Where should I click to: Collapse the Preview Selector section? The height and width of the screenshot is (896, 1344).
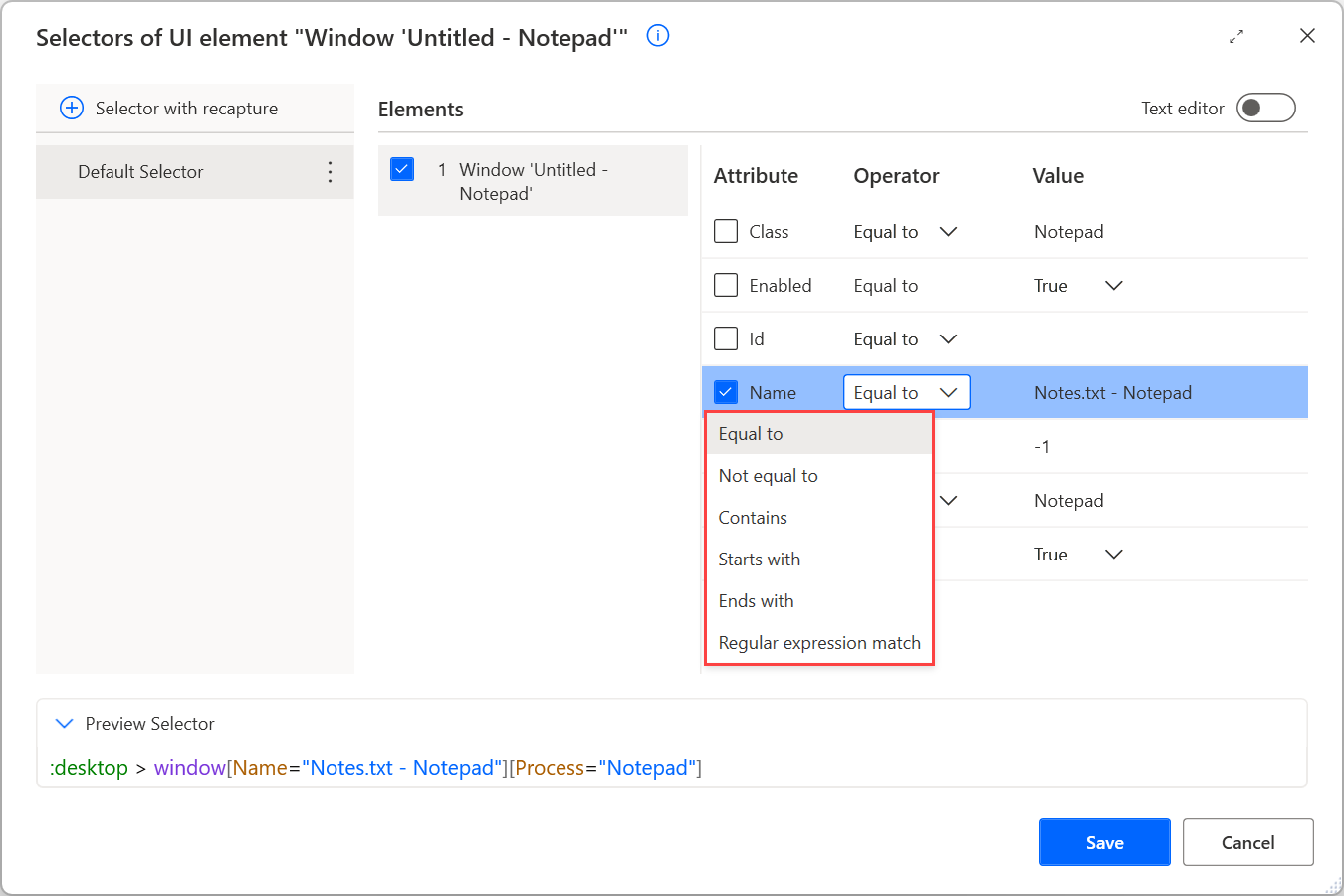tap(65, 724)
